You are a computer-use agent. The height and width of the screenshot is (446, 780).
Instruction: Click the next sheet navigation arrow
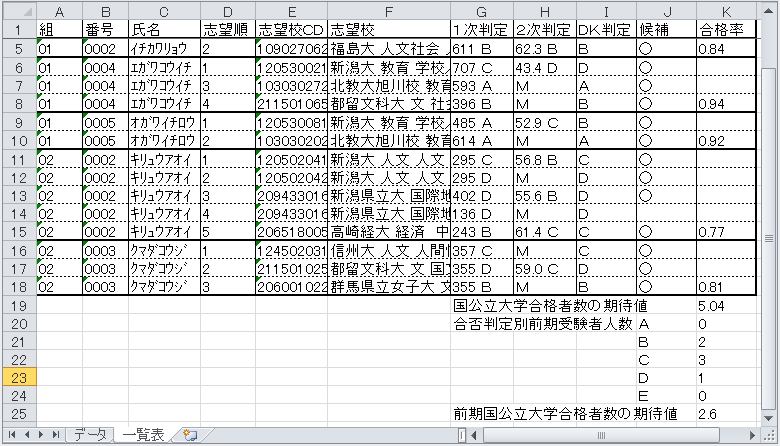tap(39, 435)
